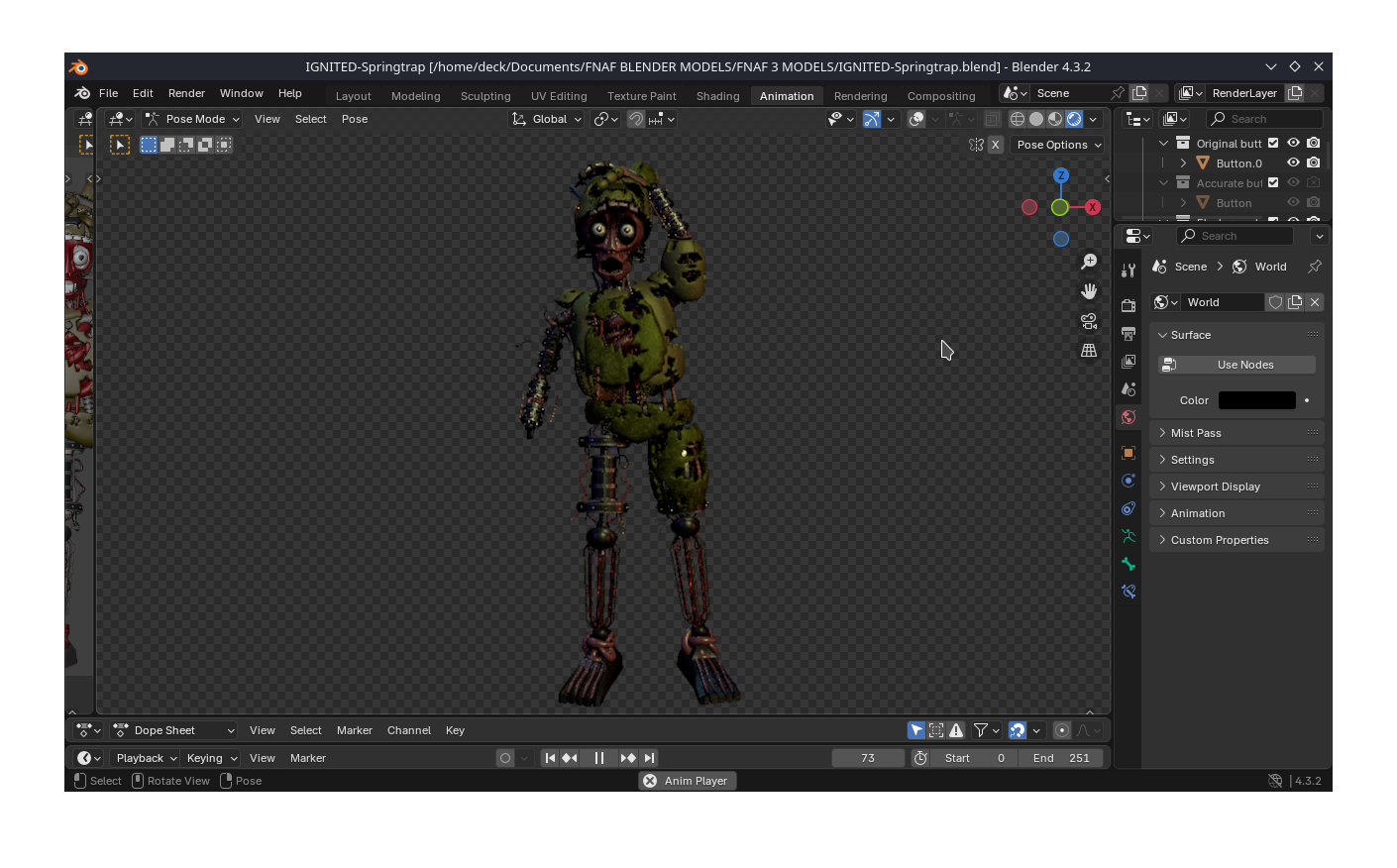Click the red X axis gizmo
1397x868 pixels.
tap(1093, 207)
